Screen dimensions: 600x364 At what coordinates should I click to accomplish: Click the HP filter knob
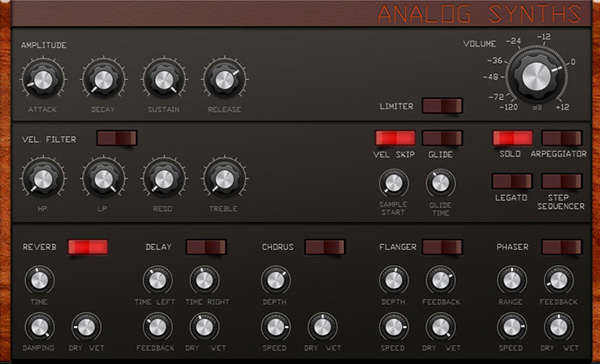(x=43, y=179)
